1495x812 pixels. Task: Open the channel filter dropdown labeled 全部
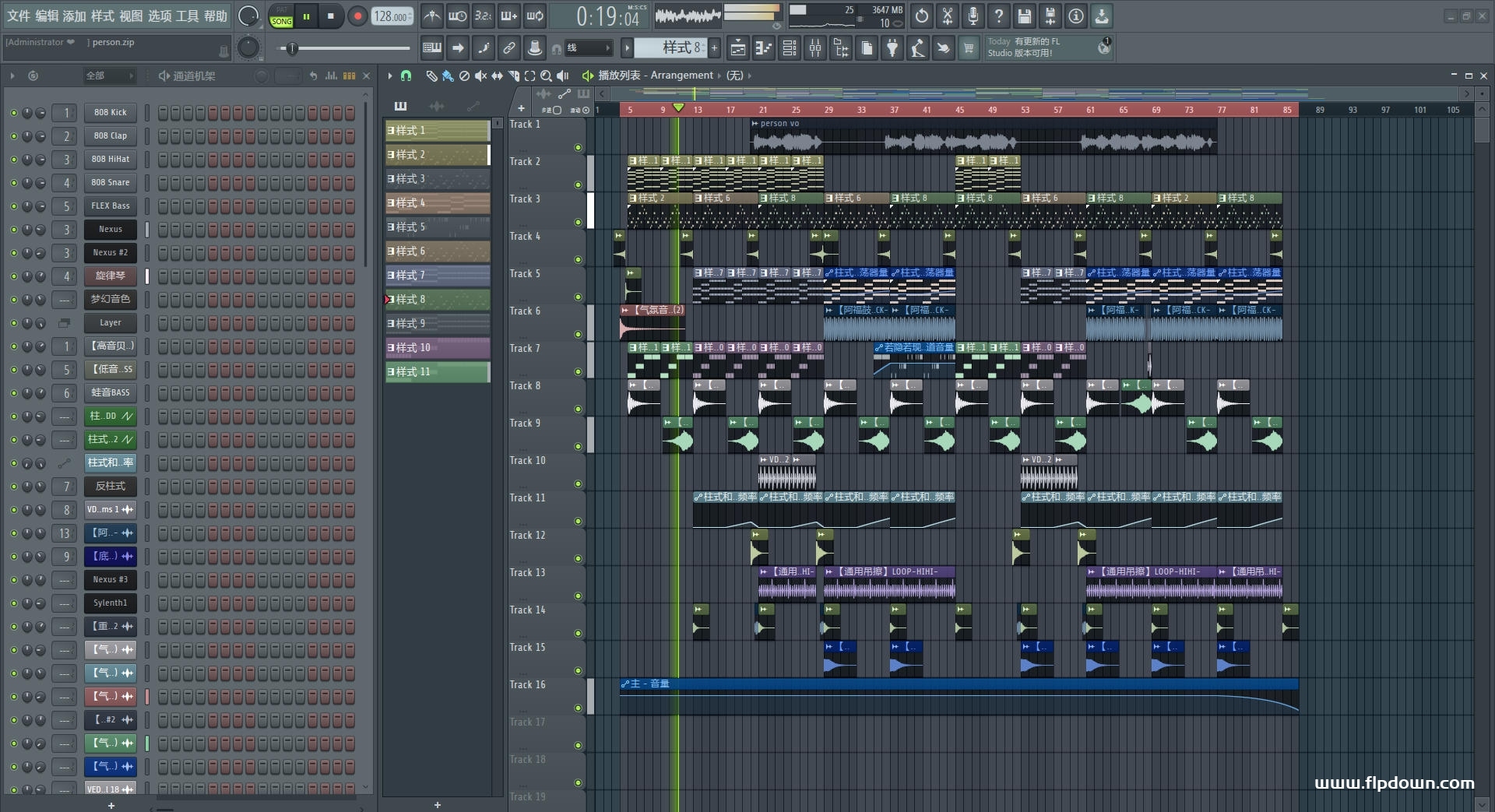tap(109, 76)
